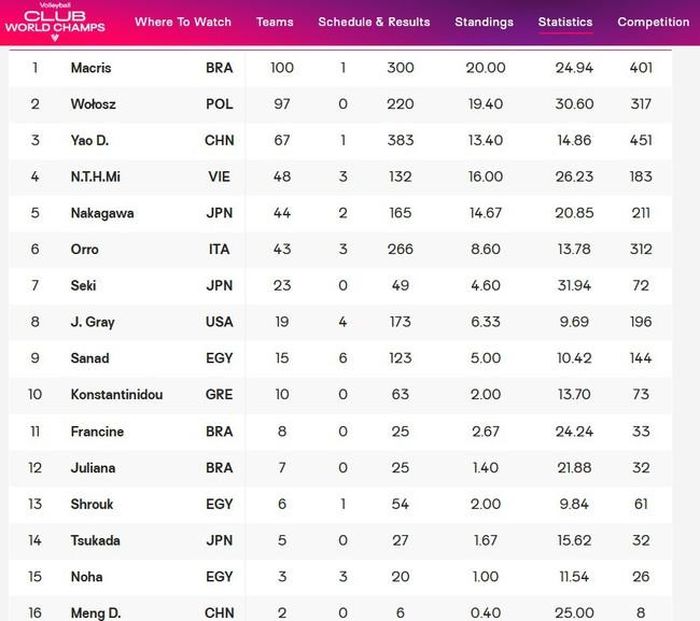Select player Wołosz from POL
Viewport: 700px width, 621px height.
93,104
